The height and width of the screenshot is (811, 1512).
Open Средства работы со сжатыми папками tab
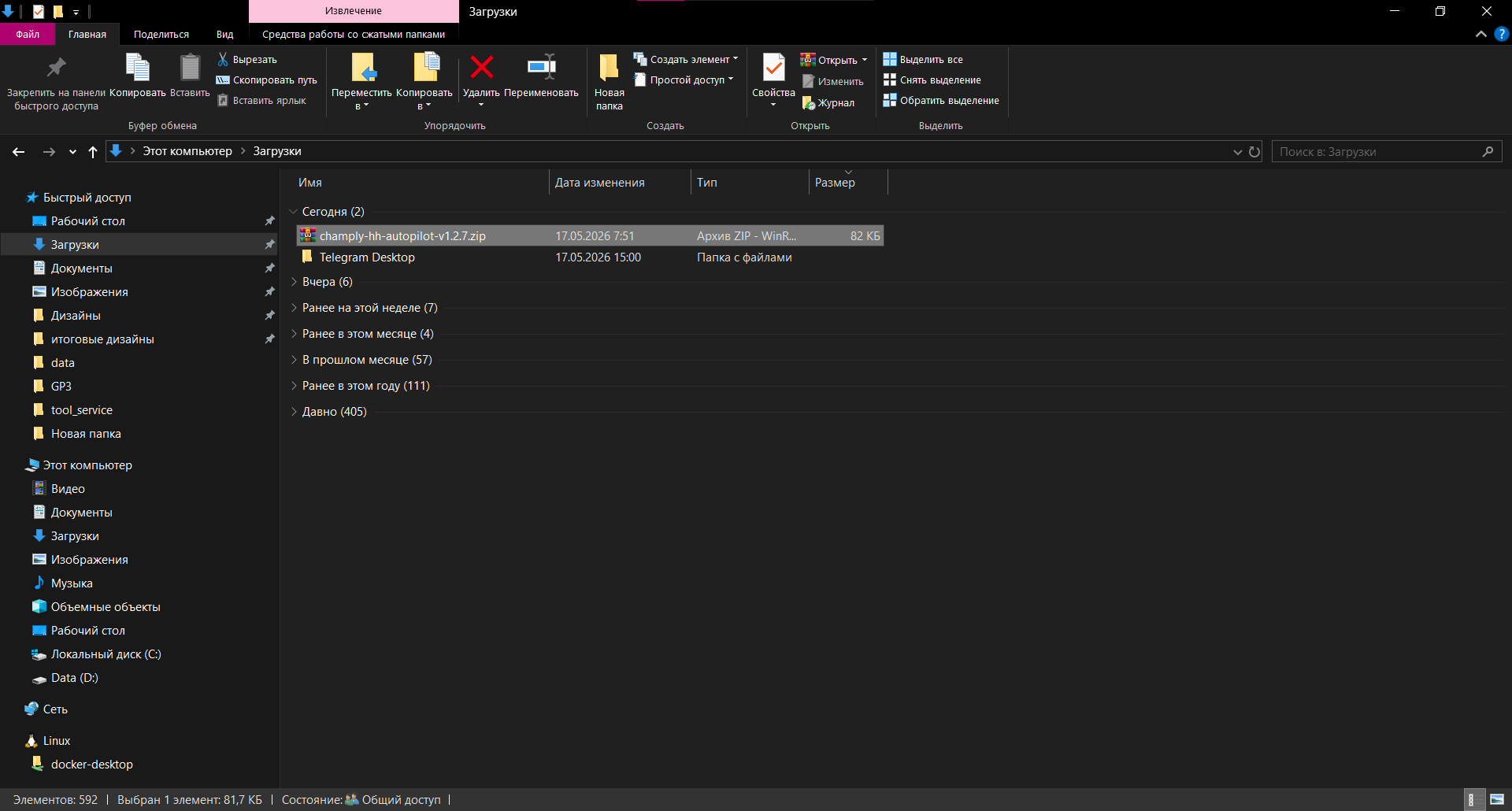(354, 35)
